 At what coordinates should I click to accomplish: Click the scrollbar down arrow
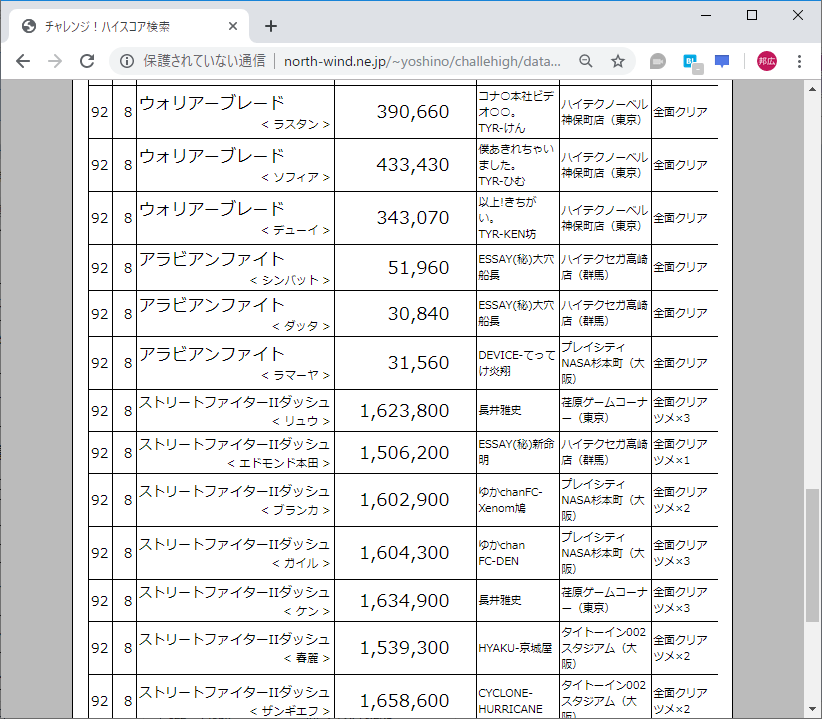pos(813,709)
